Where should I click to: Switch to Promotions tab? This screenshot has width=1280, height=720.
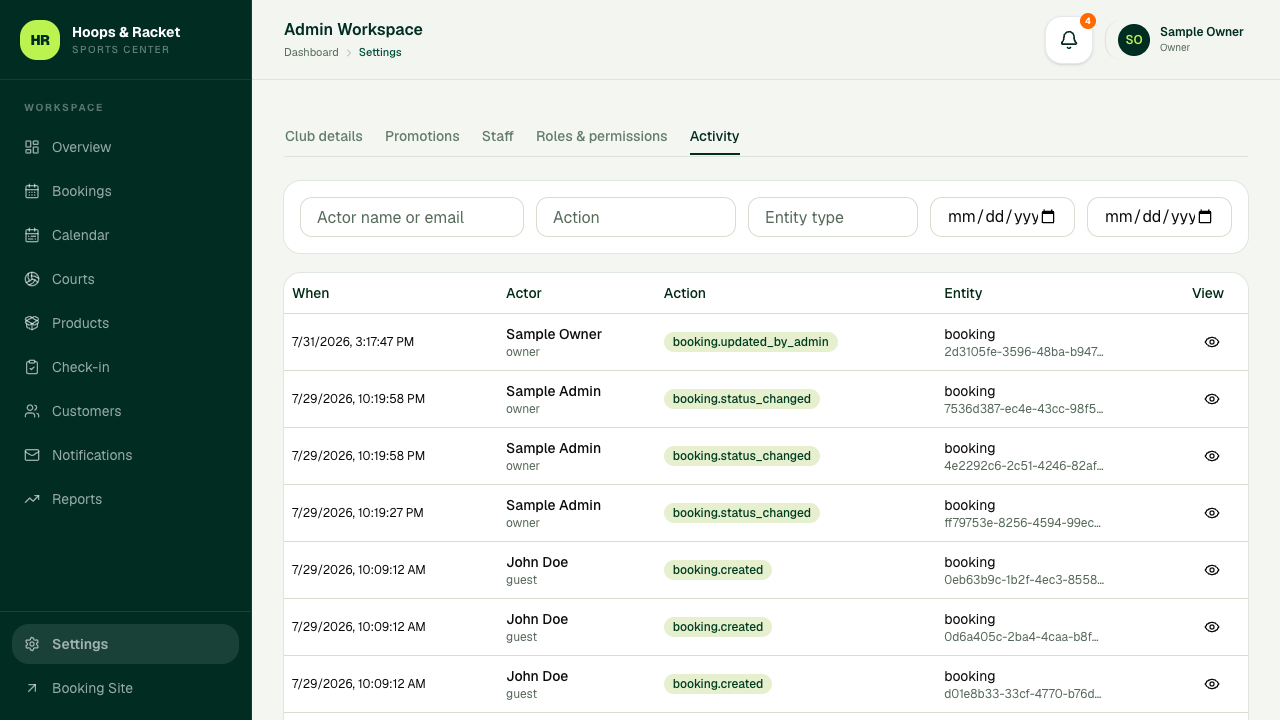[422, 136]
